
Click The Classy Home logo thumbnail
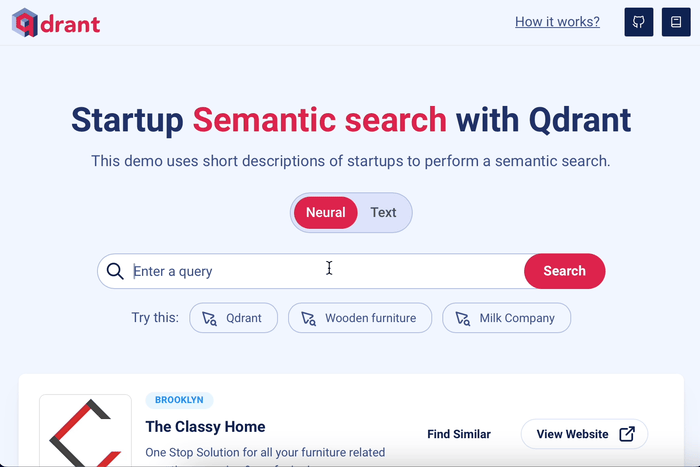[x=85, y=431]
